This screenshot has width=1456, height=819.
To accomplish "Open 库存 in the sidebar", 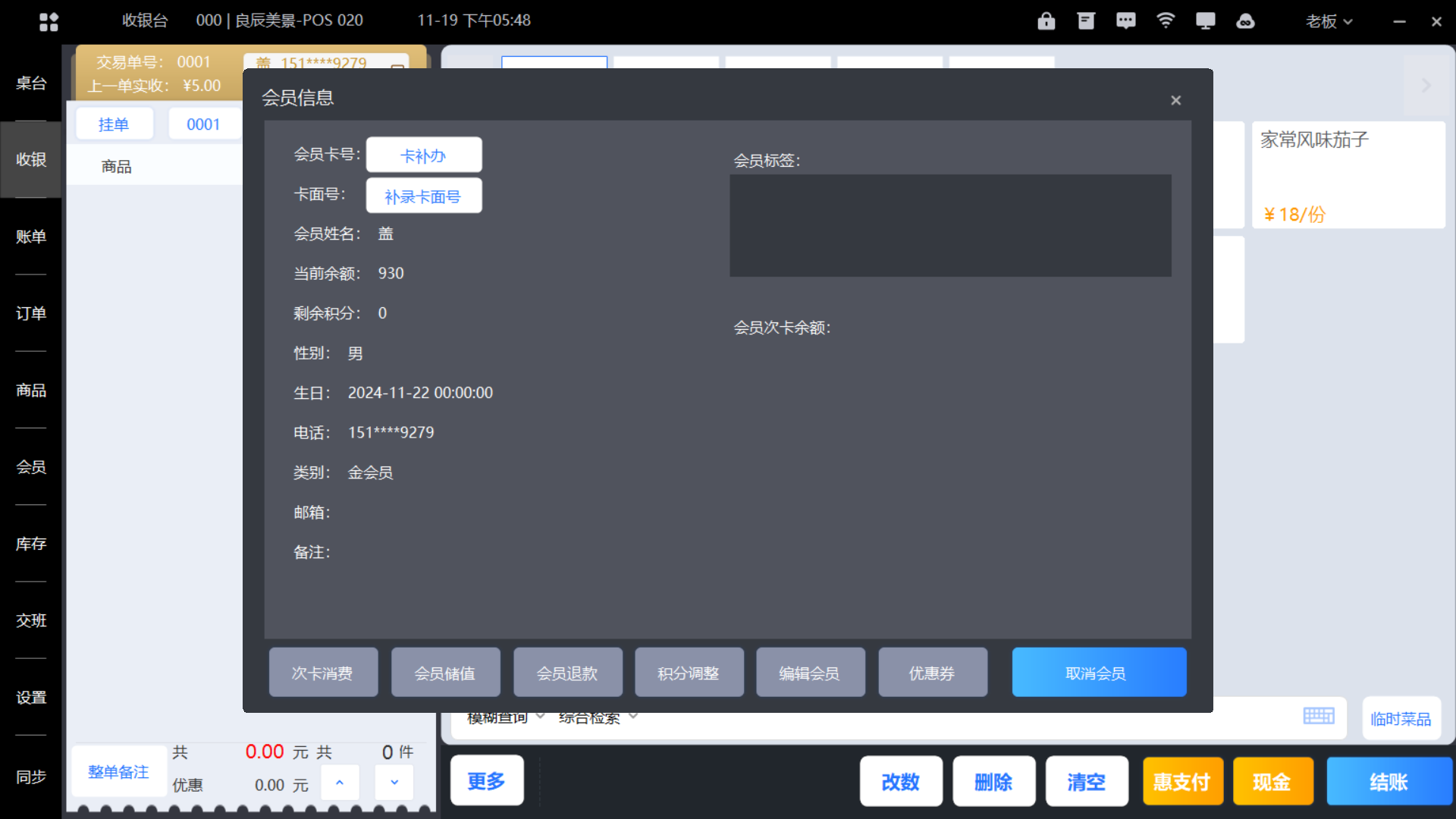I will 31,544.
